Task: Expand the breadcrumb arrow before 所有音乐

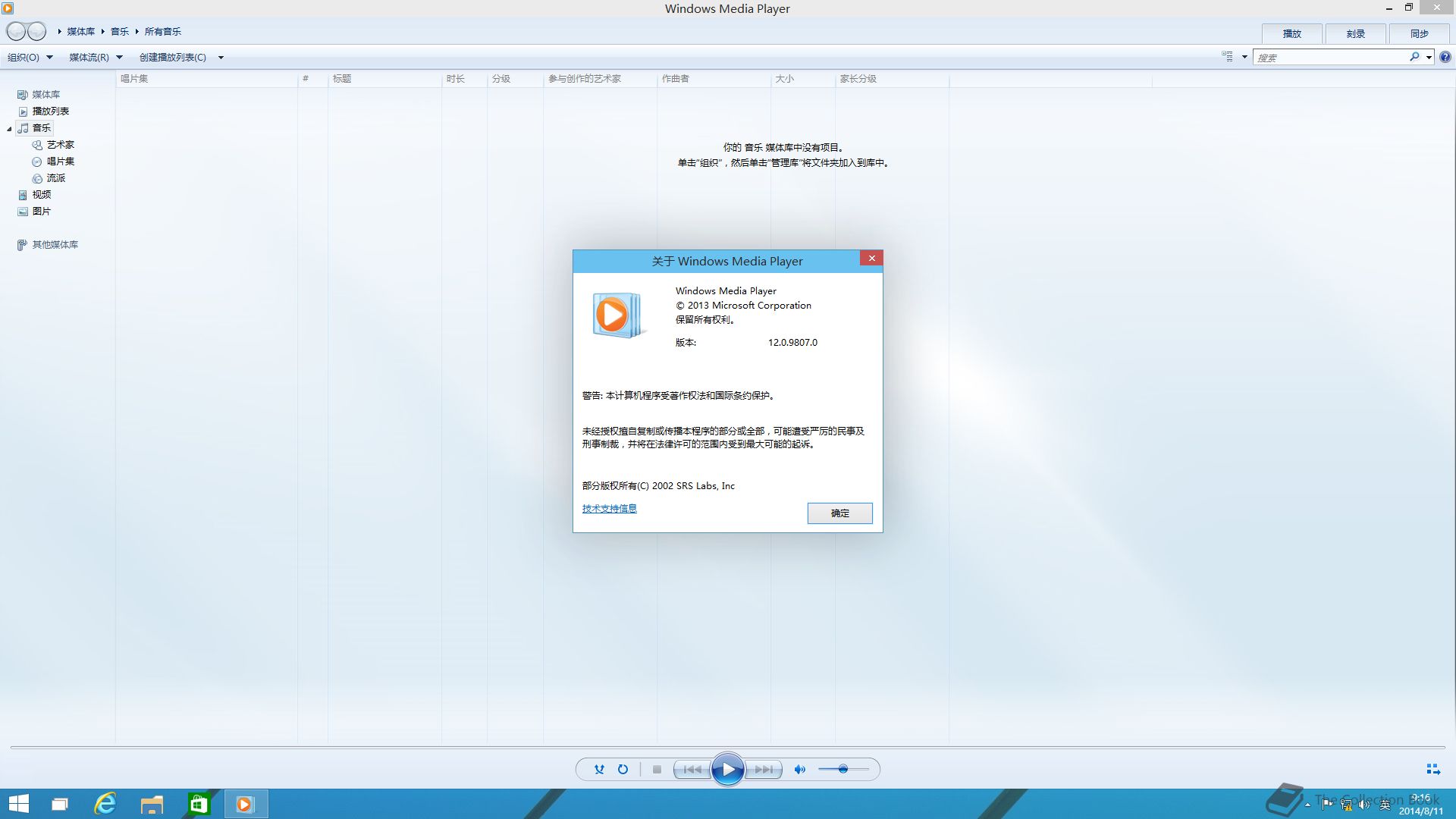Action: [136, 31]
